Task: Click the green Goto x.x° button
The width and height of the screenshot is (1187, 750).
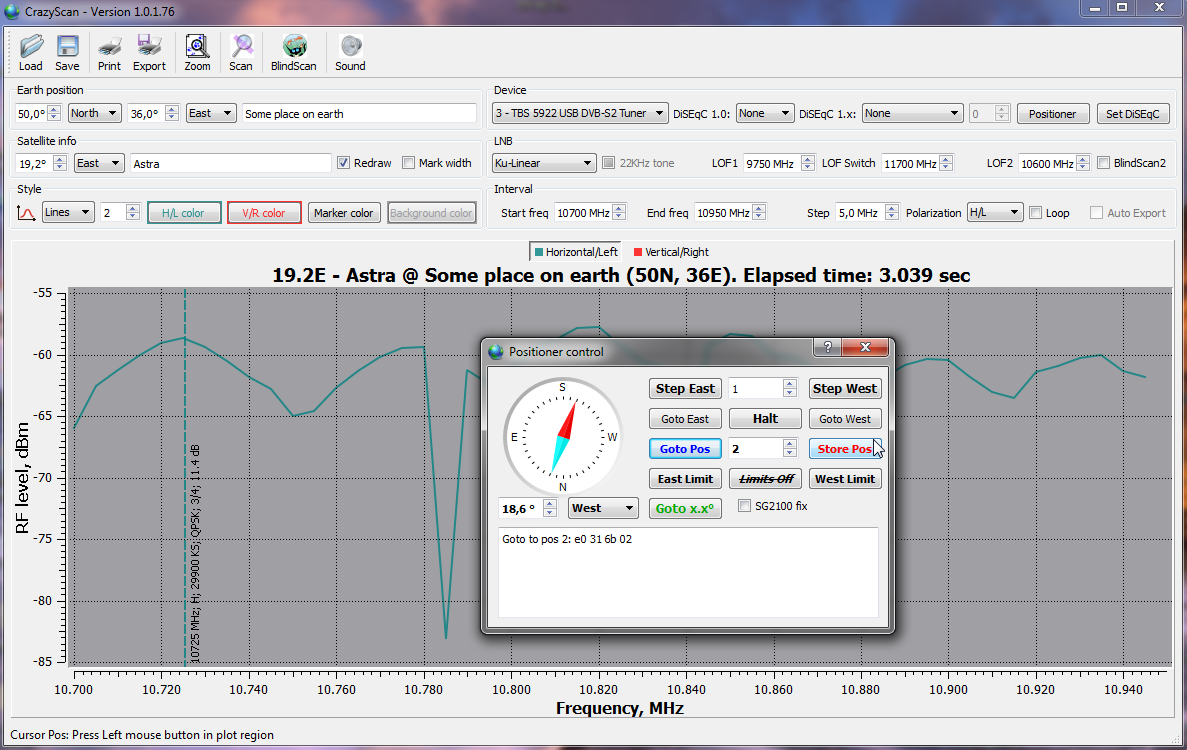Action: [x=685, y=509]
